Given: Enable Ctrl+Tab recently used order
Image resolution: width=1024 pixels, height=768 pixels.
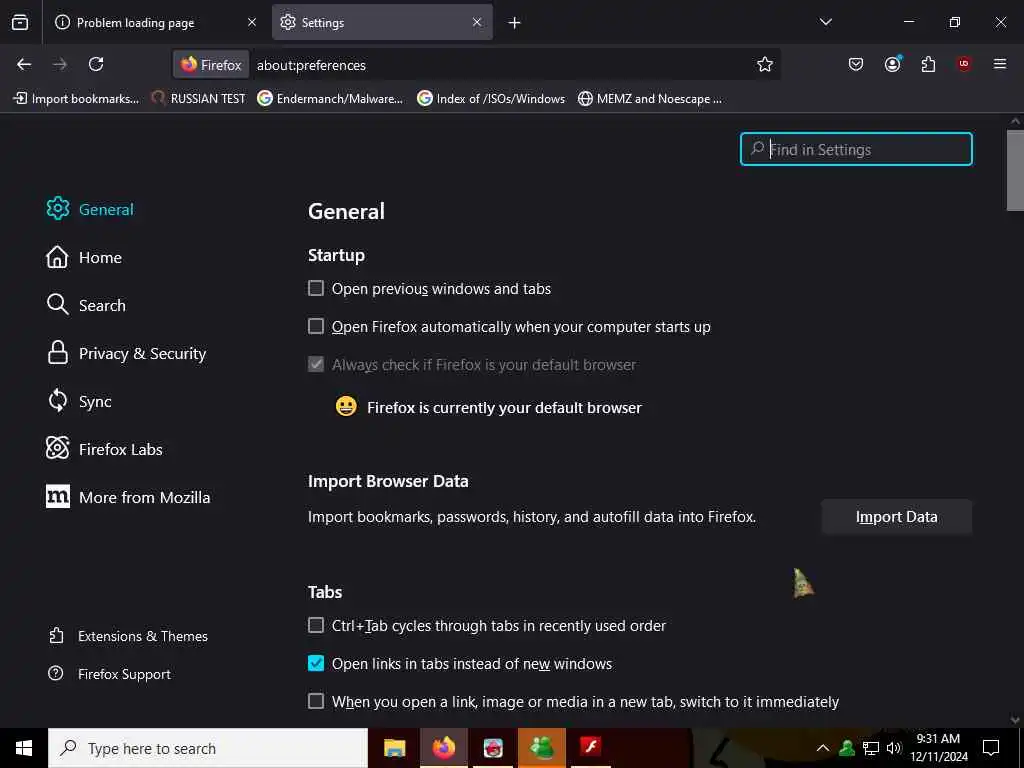Looking at the screenshot, I should [315, 625].
